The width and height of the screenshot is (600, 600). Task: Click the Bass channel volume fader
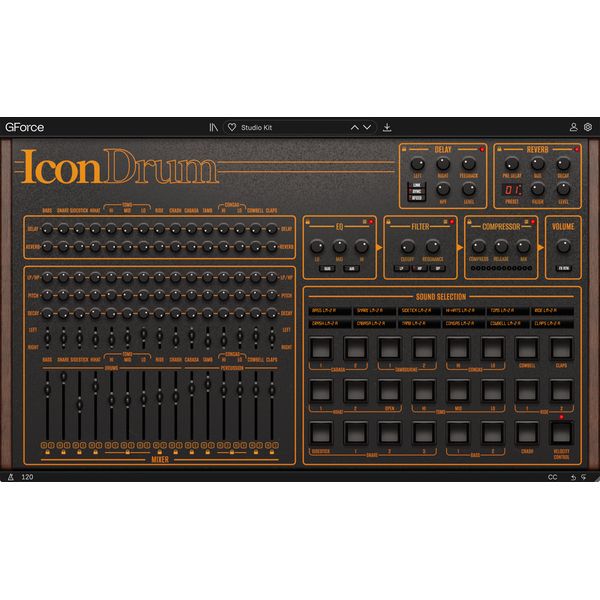point(47,390)
